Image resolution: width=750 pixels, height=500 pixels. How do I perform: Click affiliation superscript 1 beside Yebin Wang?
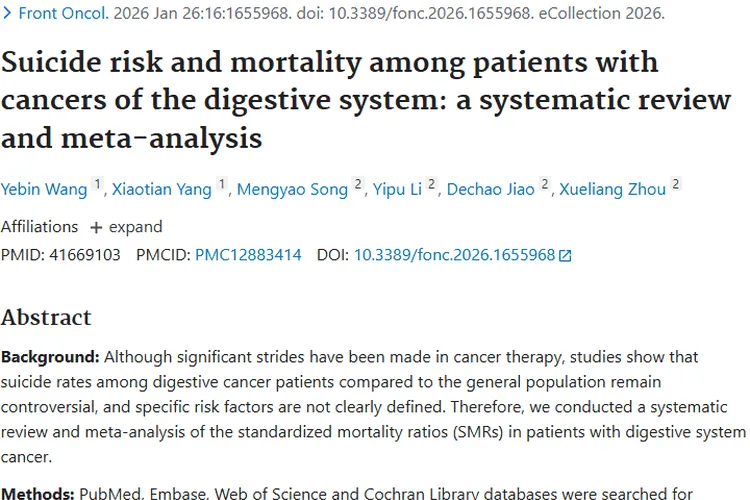97,185
